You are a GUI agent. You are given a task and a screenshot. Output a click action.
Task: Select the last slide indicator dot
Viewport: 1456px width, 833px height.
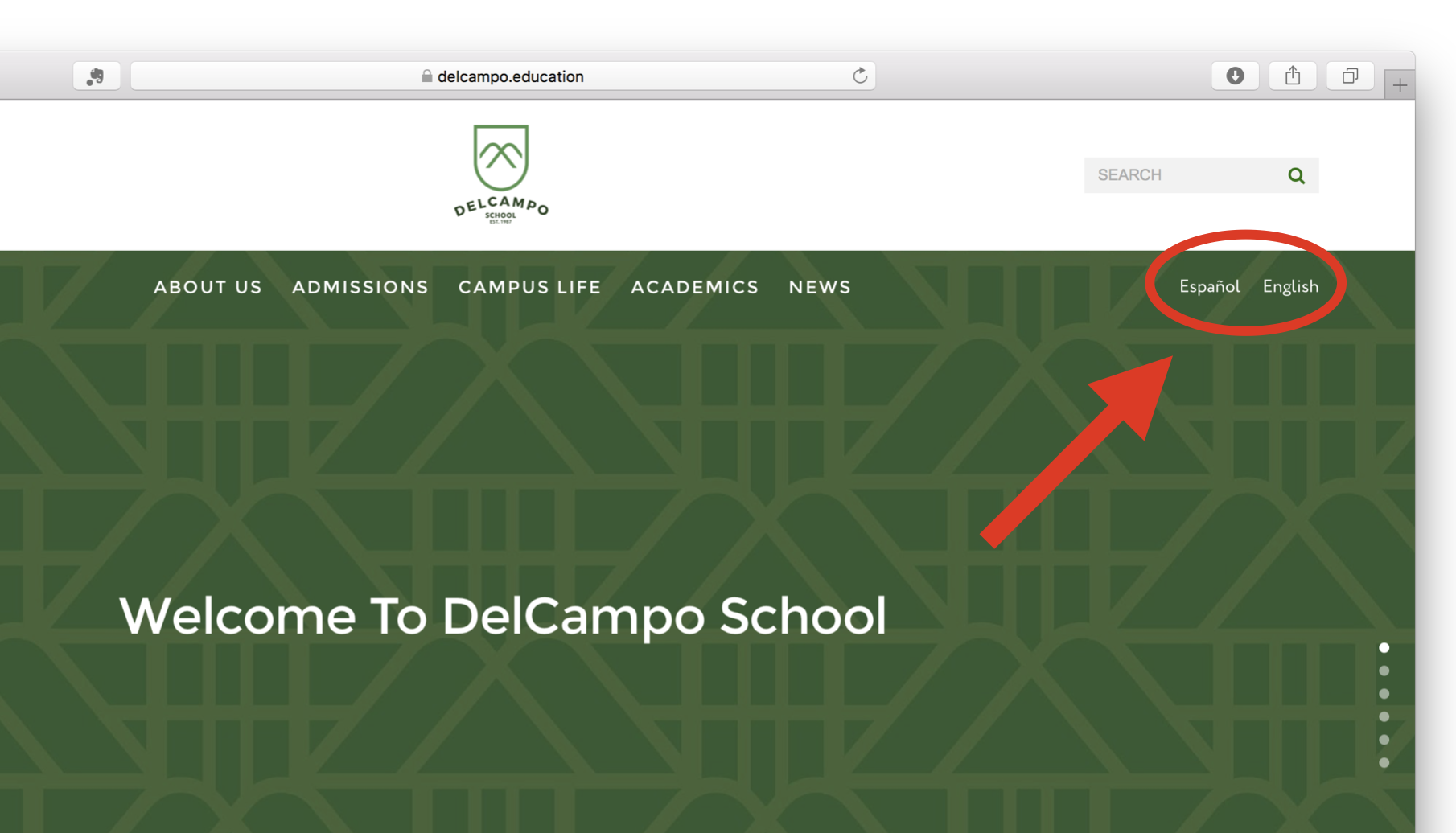(x=1384, y=762)
